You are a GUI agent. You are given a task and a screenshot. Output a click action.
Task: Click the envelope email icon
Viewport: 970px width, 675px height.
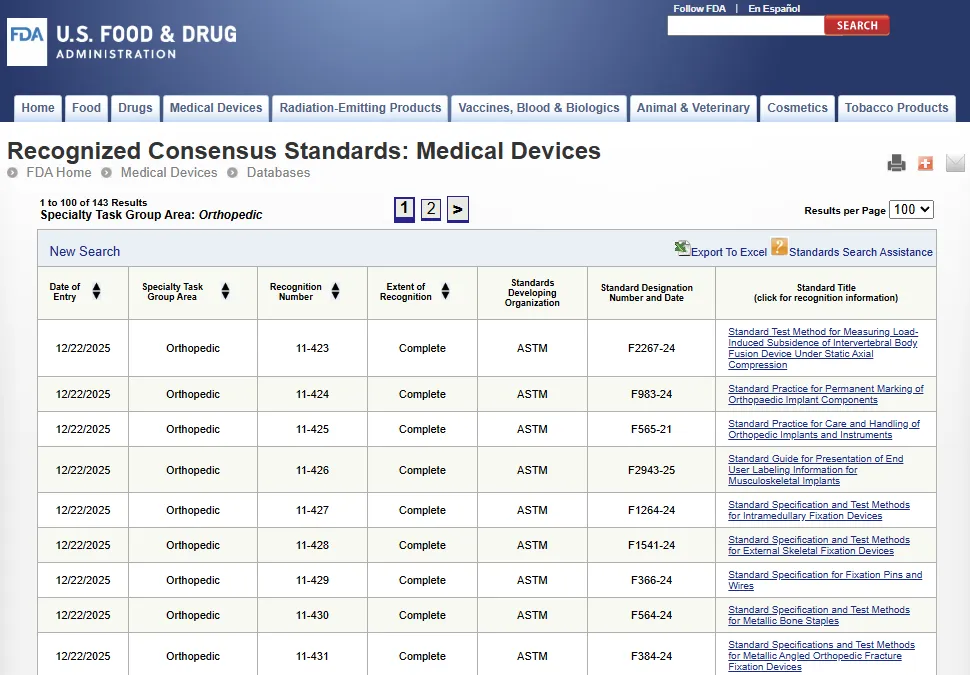click(x=955, y=163)
